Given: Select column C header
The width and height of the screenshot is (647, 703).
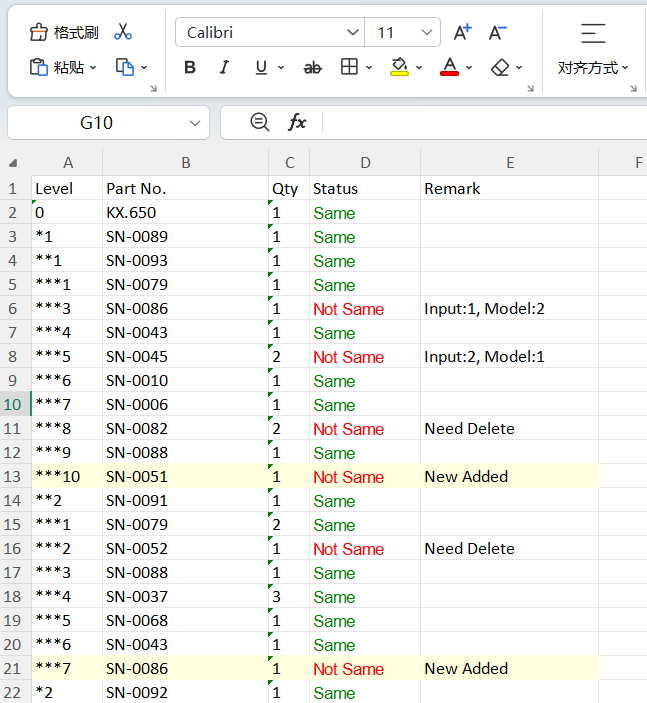Looking at the screenshot, I should click(x=289, y=163).
